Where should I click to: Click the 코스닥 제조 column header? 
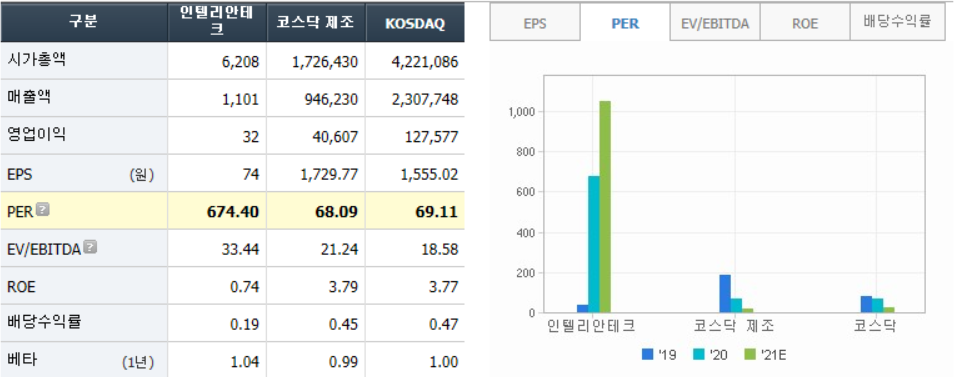pos(316,21)
